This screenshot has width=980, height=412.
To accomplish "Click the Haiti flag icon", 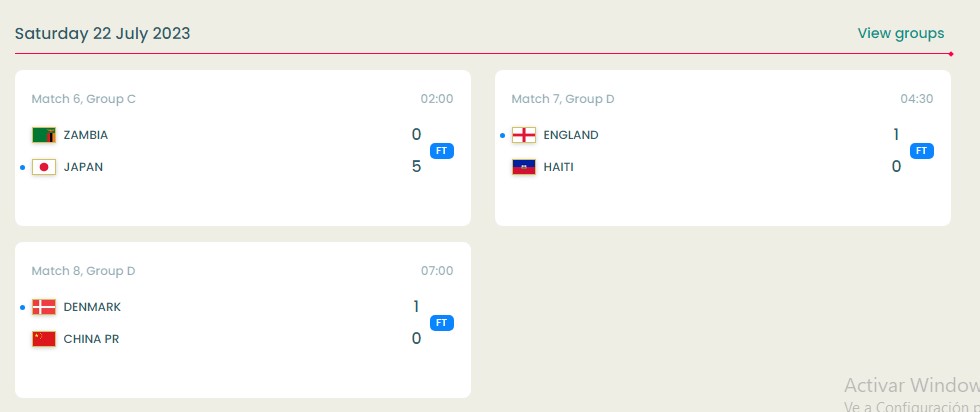I will [524, 167].
